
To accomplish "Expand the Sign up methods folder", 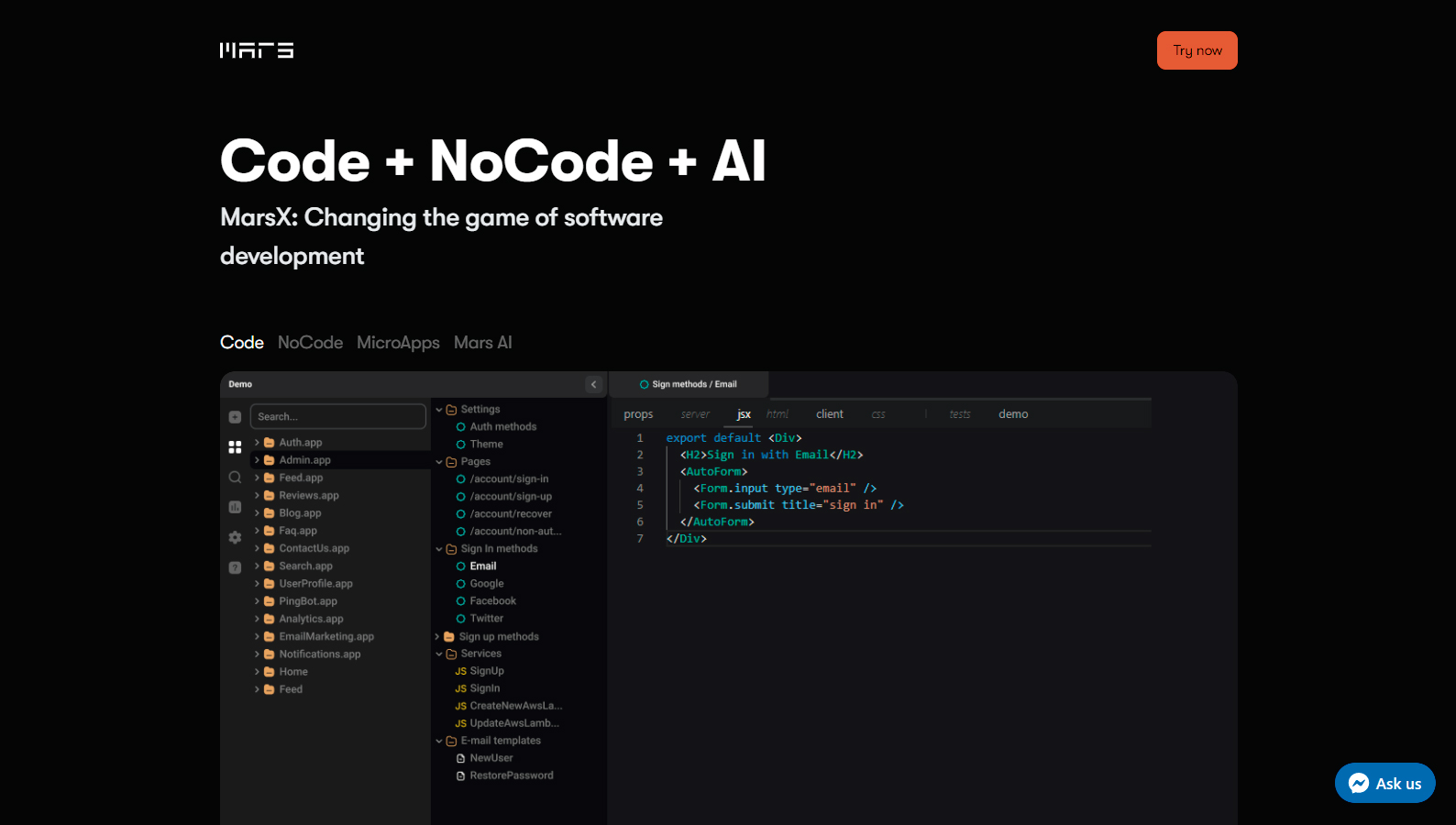I will [x=438, y=637].
